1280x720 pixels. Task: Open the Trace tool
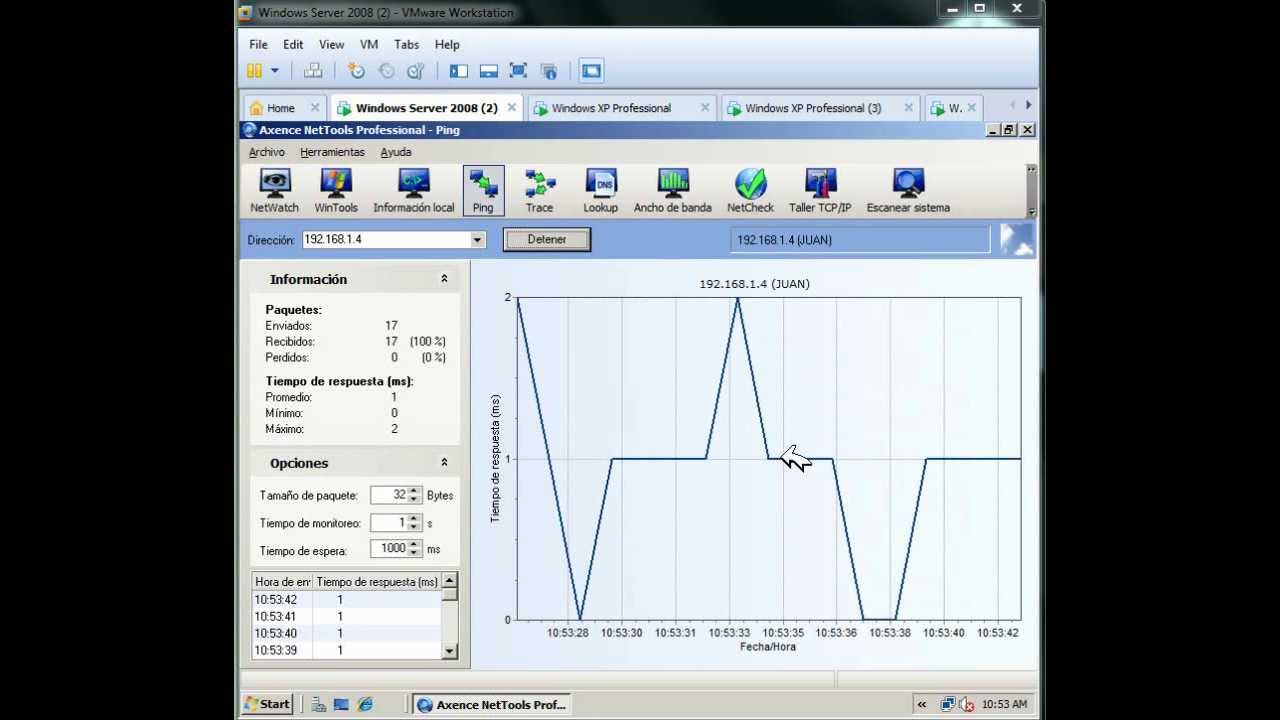tap(540, 190)
